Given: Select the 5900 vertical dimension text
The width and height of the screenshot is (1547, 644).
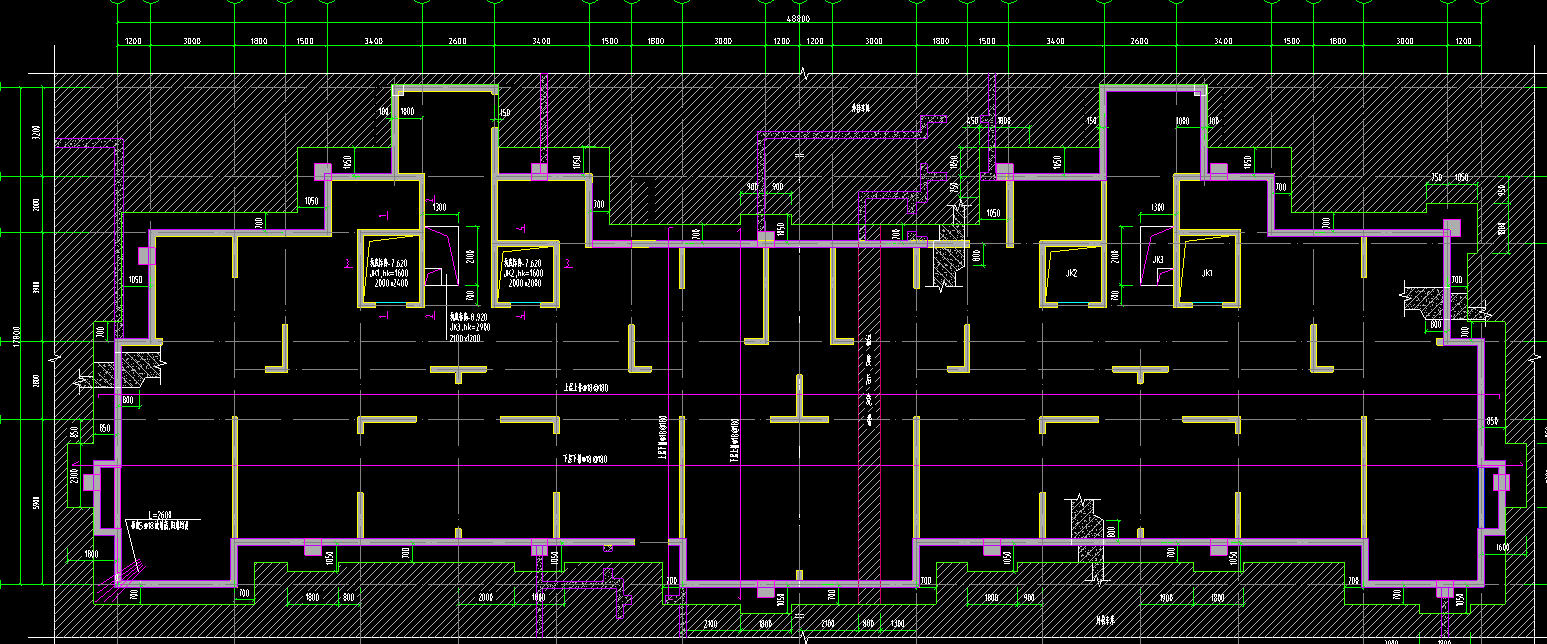Looking at the screenshot, I should point(37,503).
